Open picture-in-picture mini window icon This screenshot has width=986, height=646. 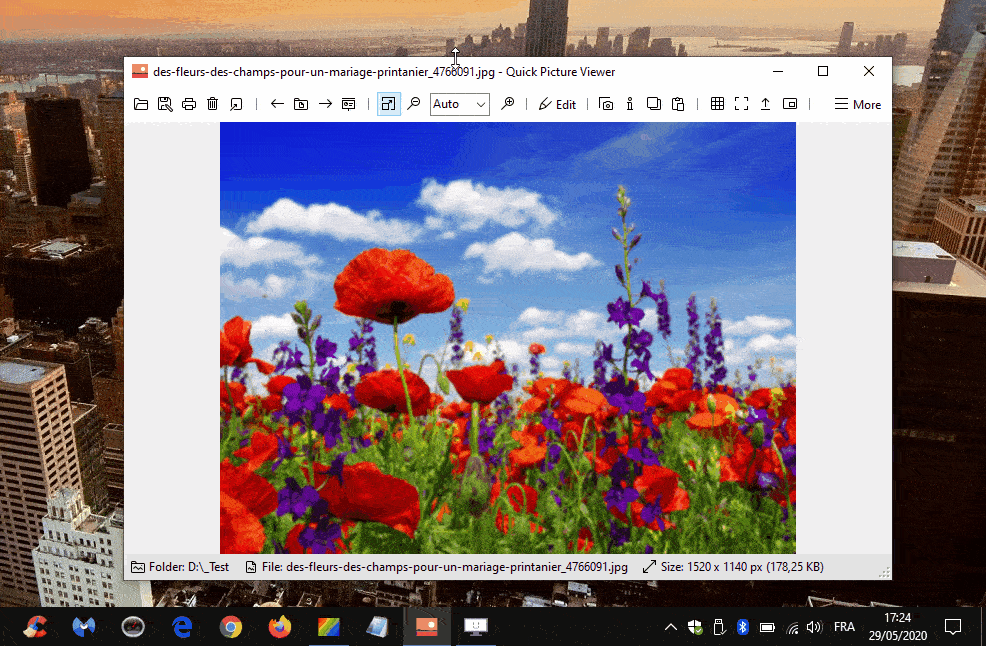pyautogui.click(x=790, y=104)
